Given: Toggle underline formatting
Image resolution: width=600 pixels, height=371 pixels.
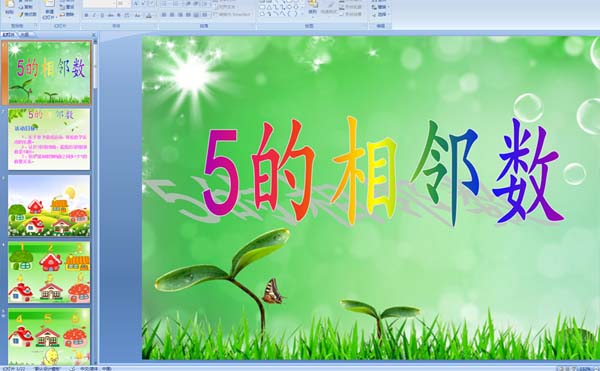Looking at the screenshot, I should click(102, 15).
